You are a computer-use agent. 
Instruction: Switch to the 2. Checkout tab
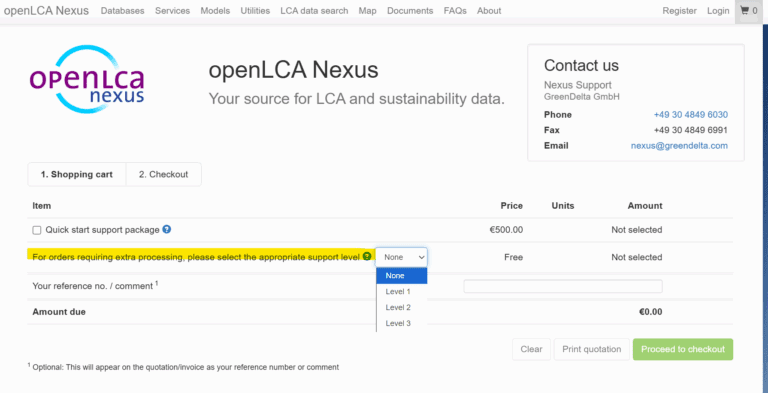164,174
